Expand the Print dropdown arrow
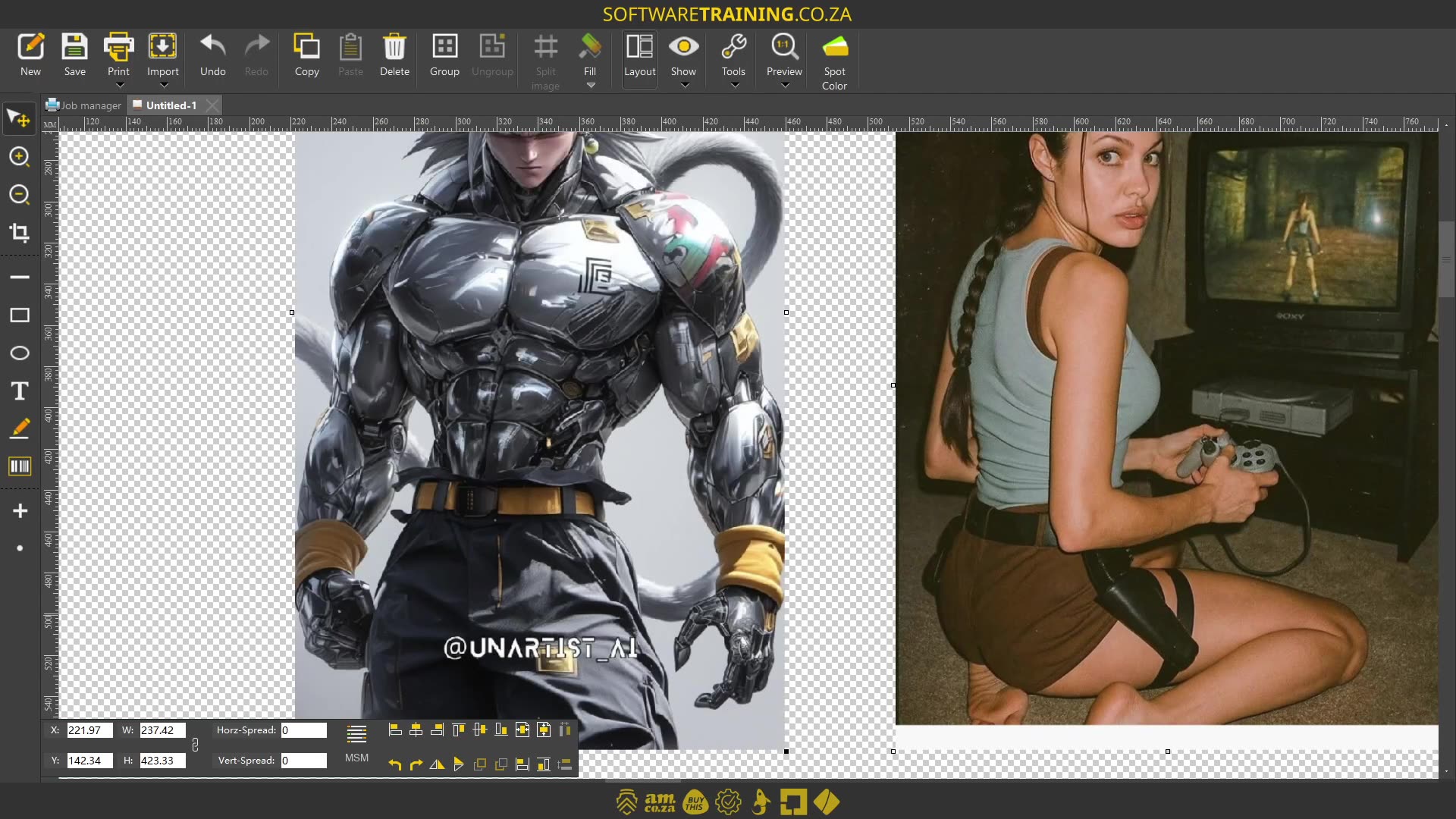The width and height of the screenshot is (1456, 819). [119, 85]
